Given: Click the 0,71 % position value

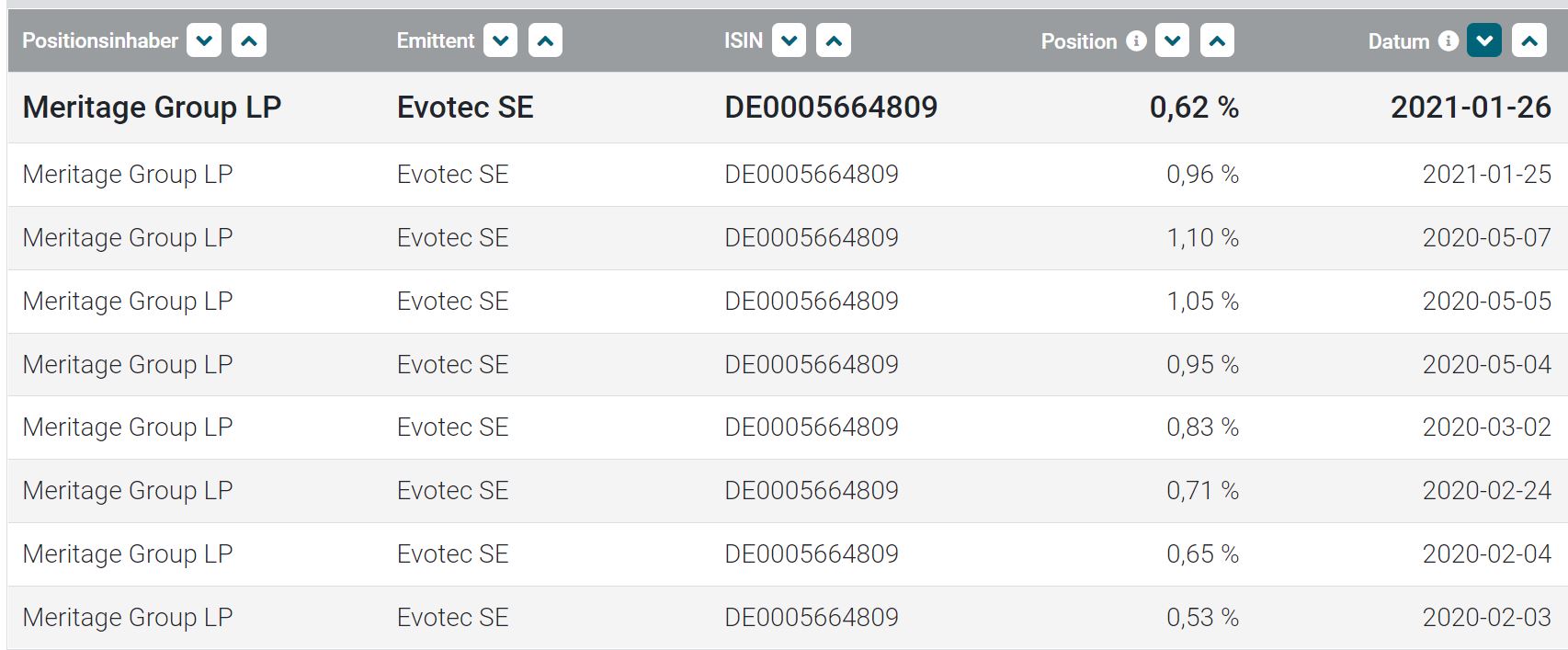Looking at the screenshot, I should click(x=1202, y=491).
